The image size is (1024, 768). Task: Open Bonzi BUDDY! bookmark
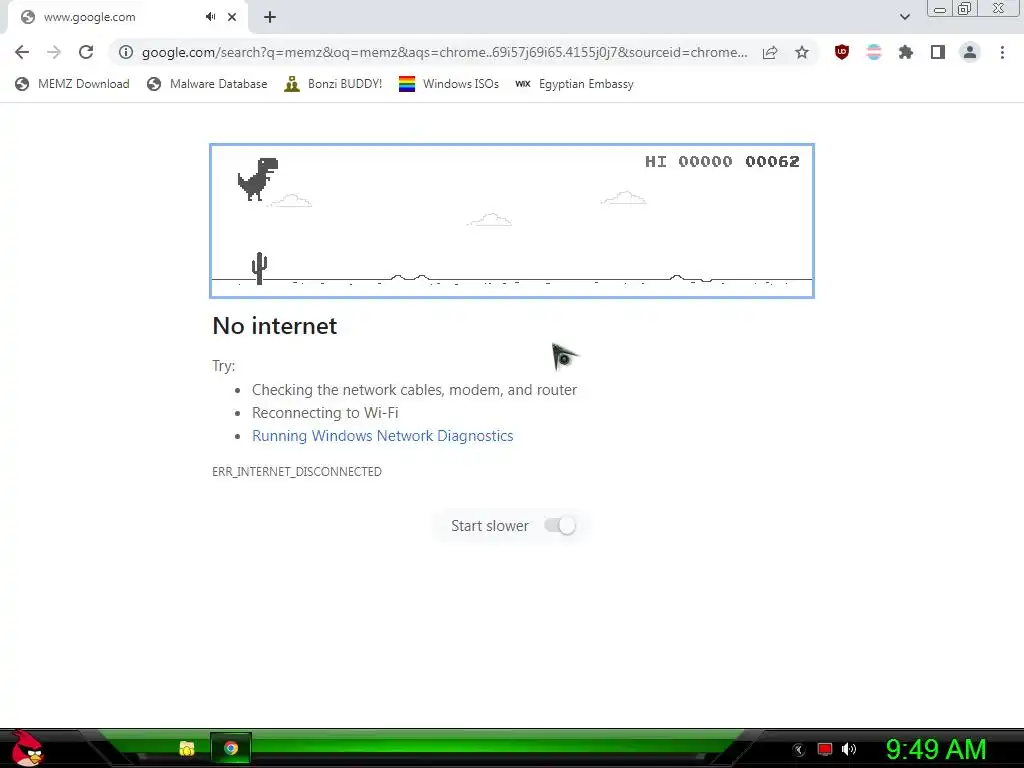click(333, 84)
